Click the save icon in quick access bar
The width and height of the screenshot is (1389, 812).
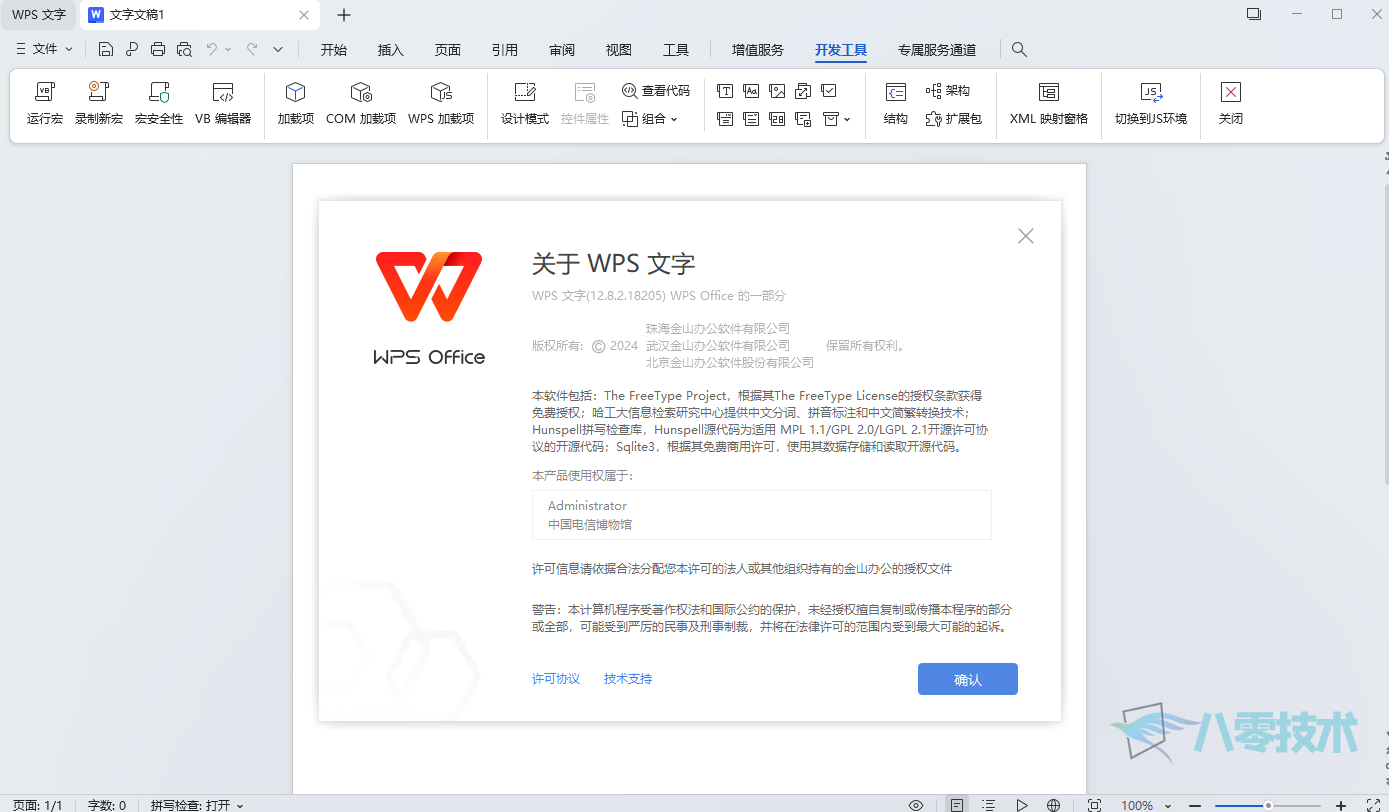106,49
